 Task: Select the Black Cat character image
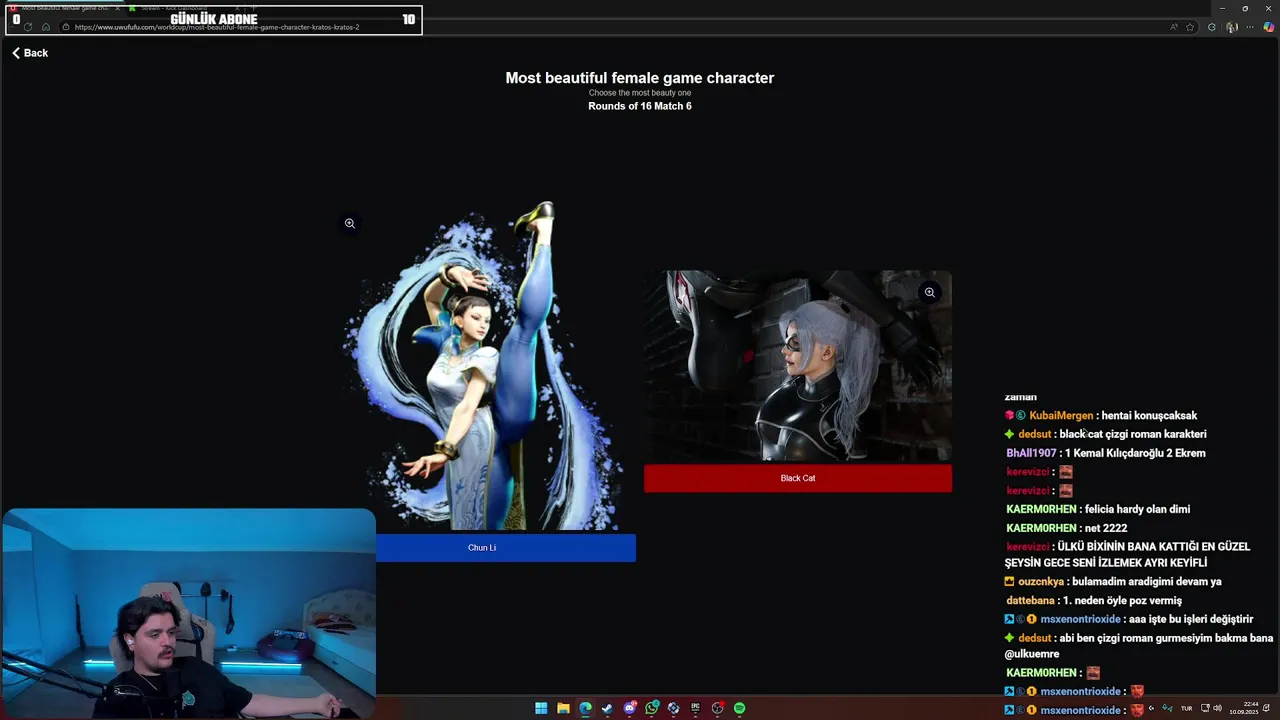pos(798,366)
